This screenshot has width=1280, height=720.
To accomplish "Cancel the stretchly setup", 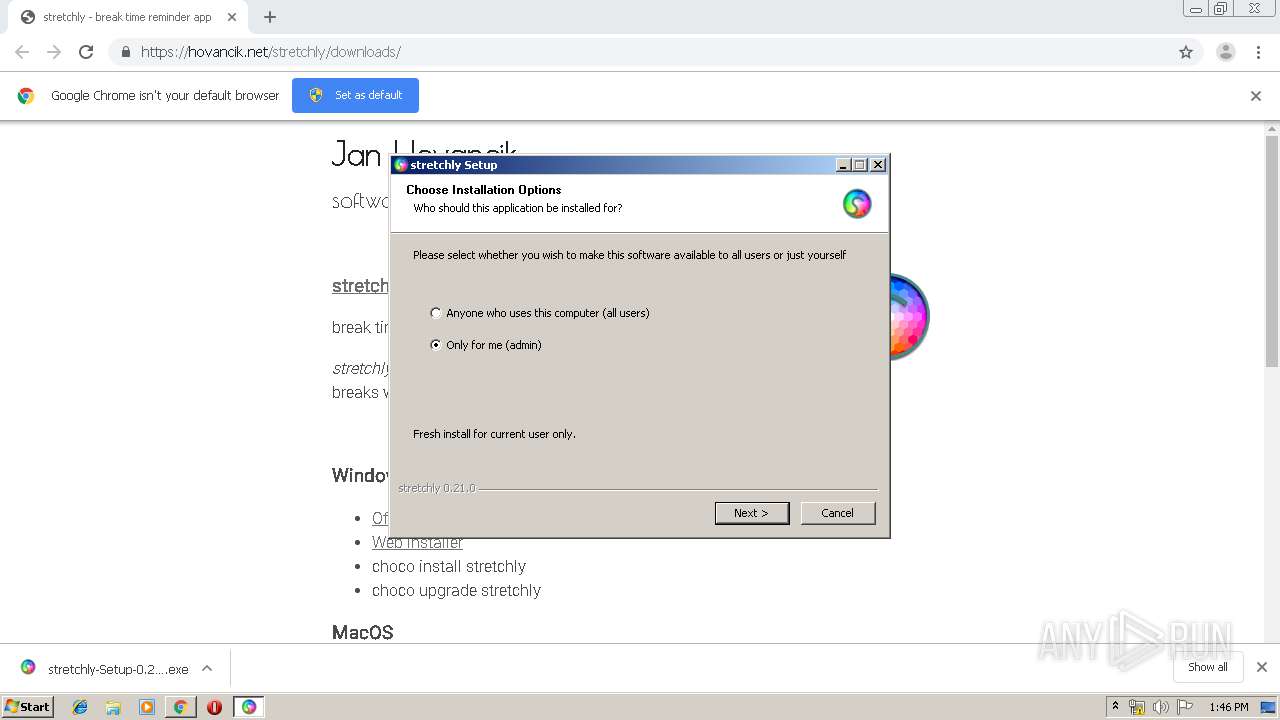I will point(837,513).
